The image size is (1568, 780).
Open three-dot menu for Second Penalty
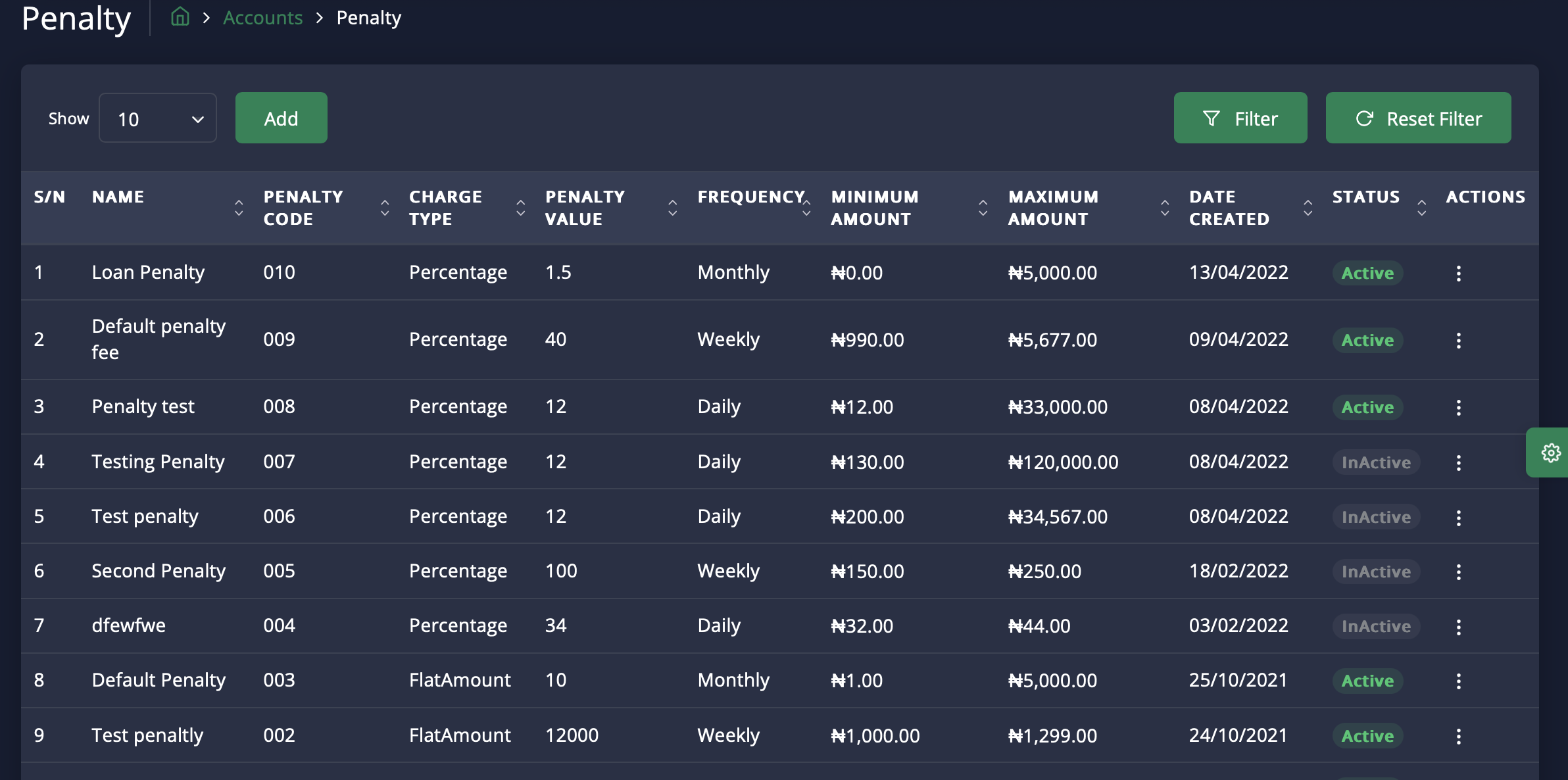[x=1458, y=572]
